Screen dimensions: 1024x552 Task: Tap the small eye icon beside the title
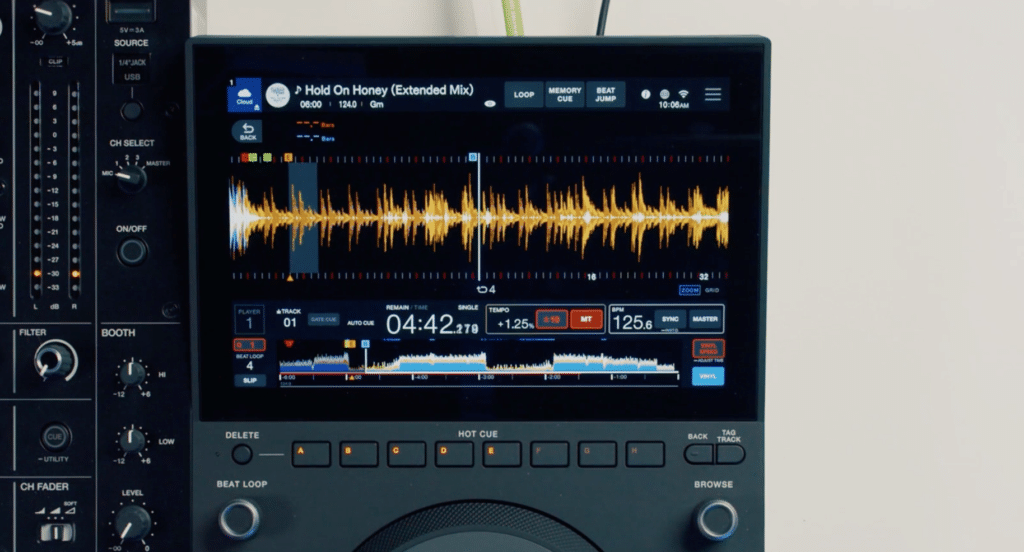coord(490,103)
